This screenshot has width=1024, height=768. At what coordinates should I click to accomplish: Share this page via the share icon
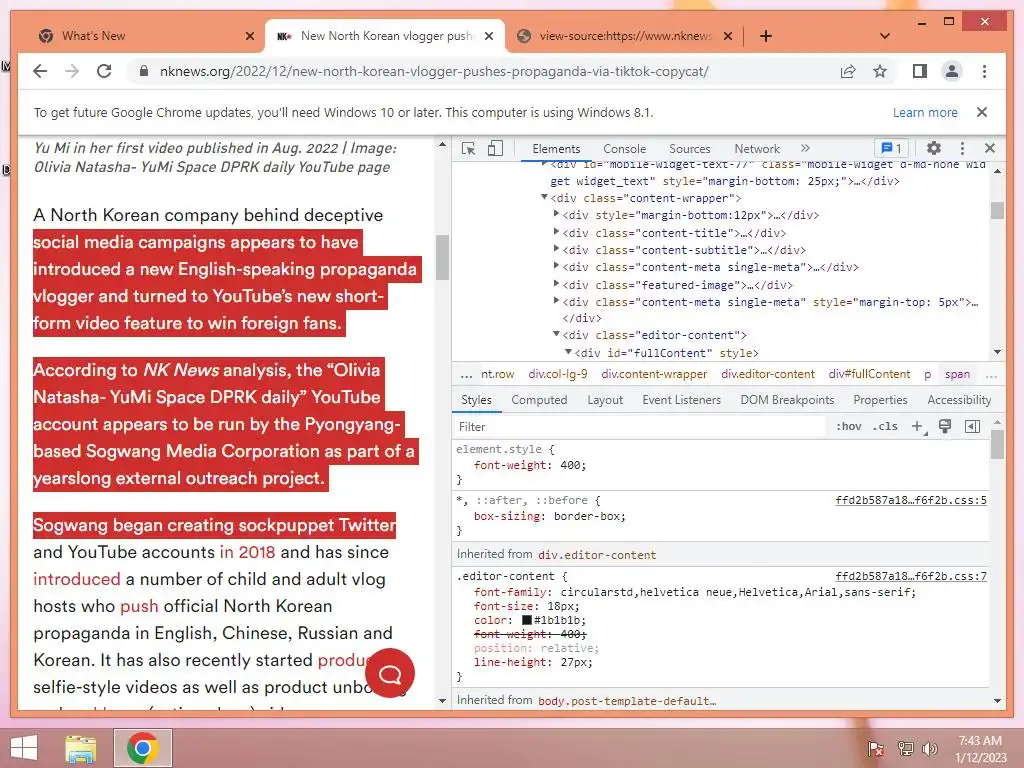pos(848,72)
